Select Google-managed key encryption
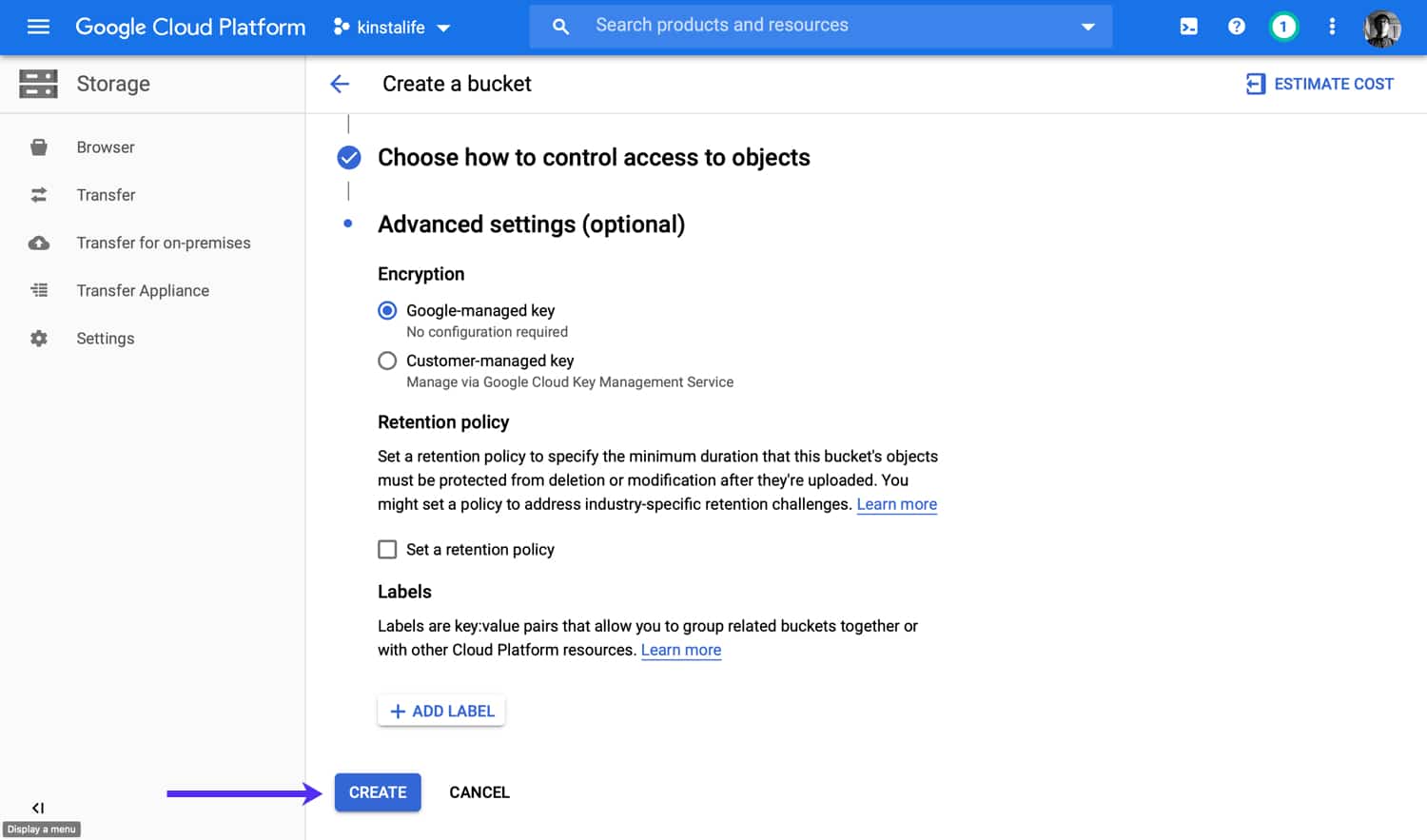Image resolution: width=1427 pixels, height=840 pixels. tap(387, 310)
